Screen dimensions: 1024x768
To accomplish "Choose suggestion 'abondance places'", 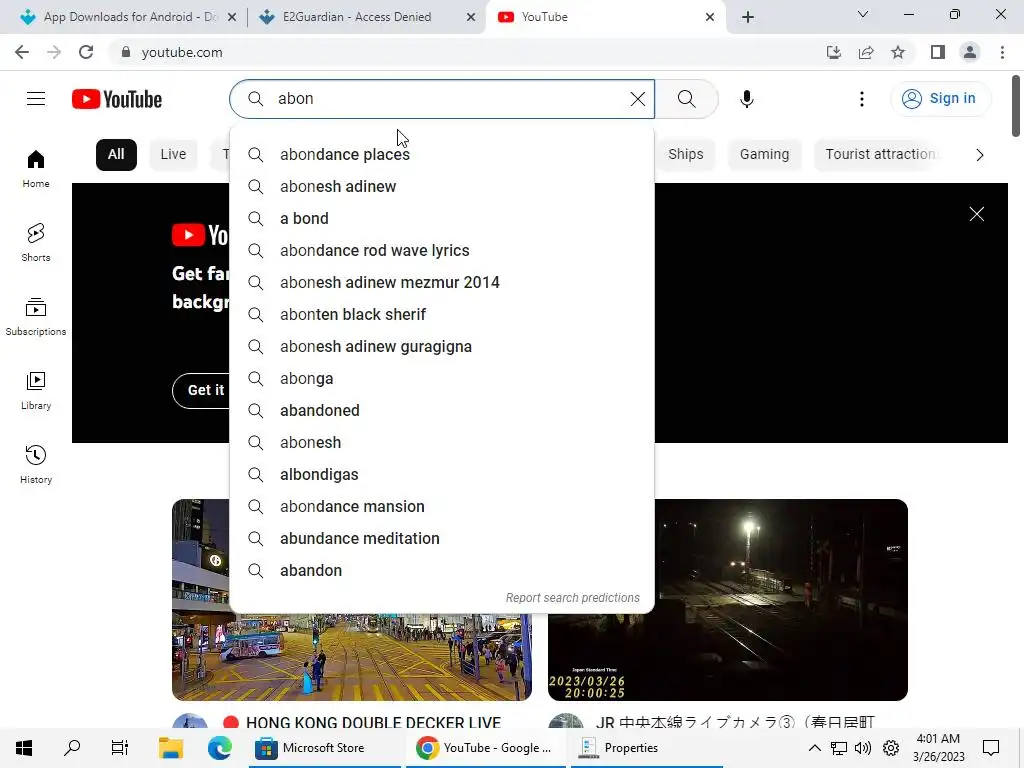I will (442, 154).
